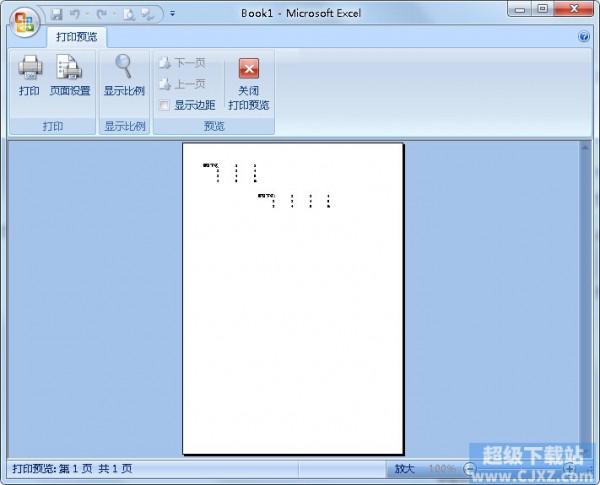The image size is (600, 485).
Task: Click the Print (打印) icon
Action: [29, 76]
